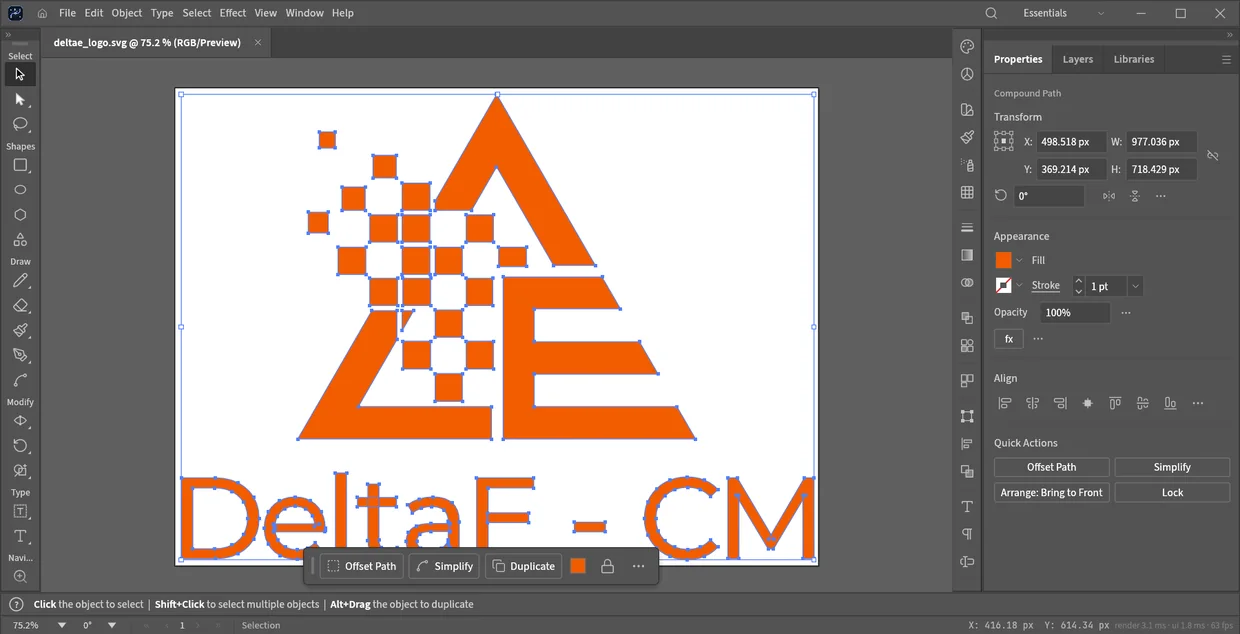Select the Shape Builder tool
The width and height of the screenshot is (1240, 634).
click(20, 470)
